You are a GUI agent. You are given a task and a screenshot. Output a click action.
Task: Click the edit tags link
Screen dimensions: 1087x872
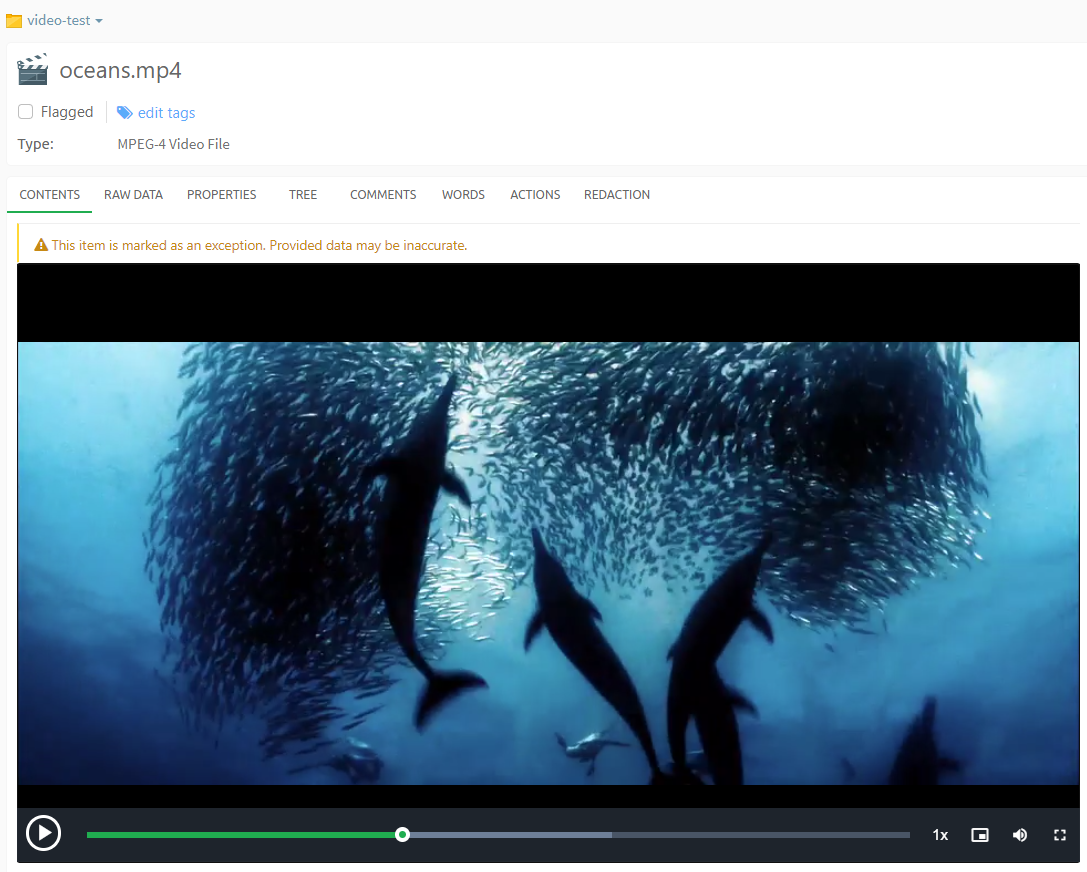pos(166,112)
